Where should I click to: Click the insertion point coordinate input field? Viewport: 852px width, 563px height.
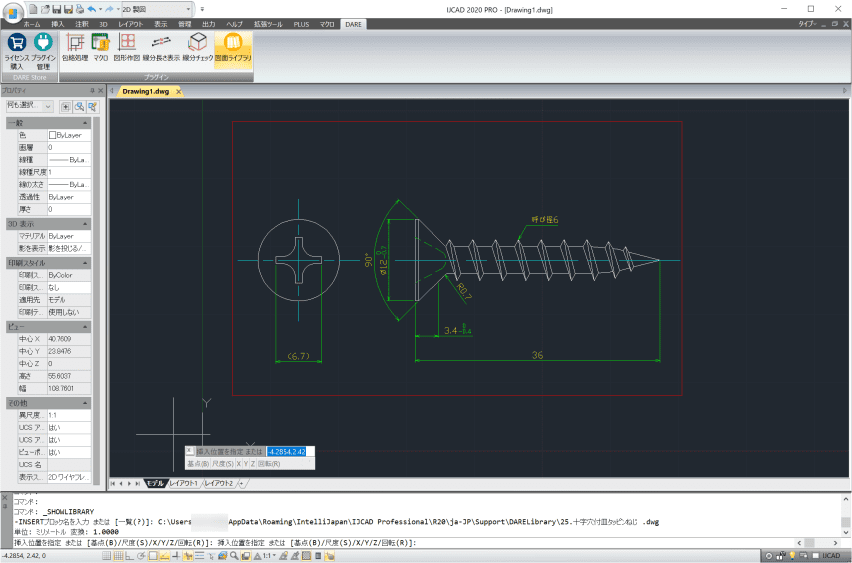tap(290, 452)
